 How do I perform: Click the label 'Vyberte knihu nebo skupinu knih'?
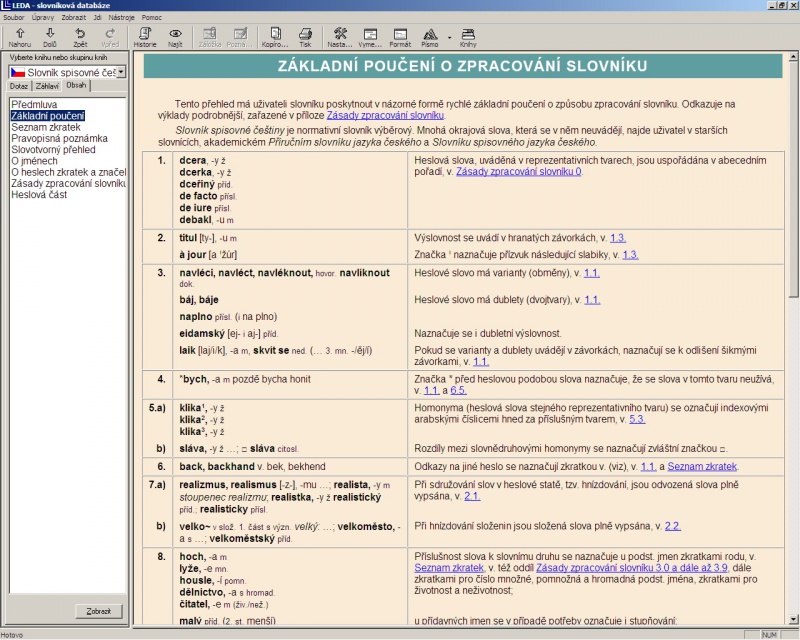[x=58, y=58]
